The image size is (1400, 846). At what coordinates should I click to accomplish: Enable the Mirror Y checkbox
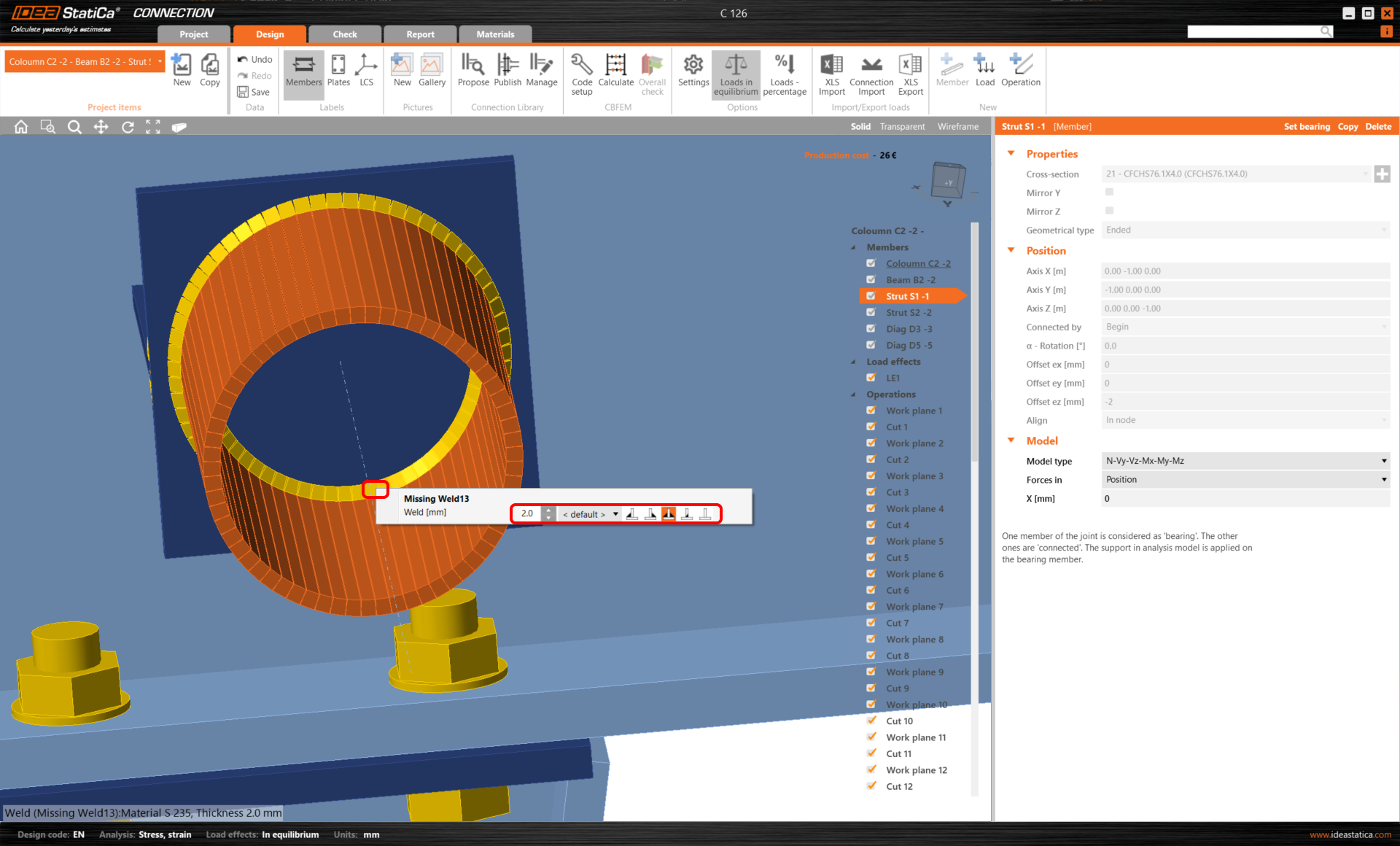[1109, 193]
